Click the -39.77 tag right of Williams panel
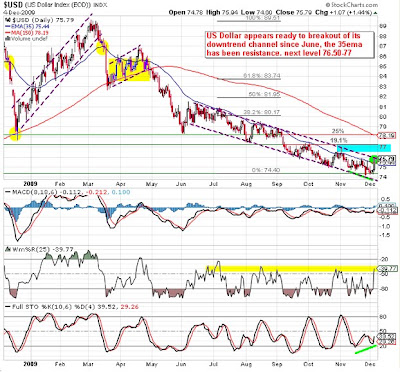The width and height of the screenshot is (400, 372). coord(387,268)
